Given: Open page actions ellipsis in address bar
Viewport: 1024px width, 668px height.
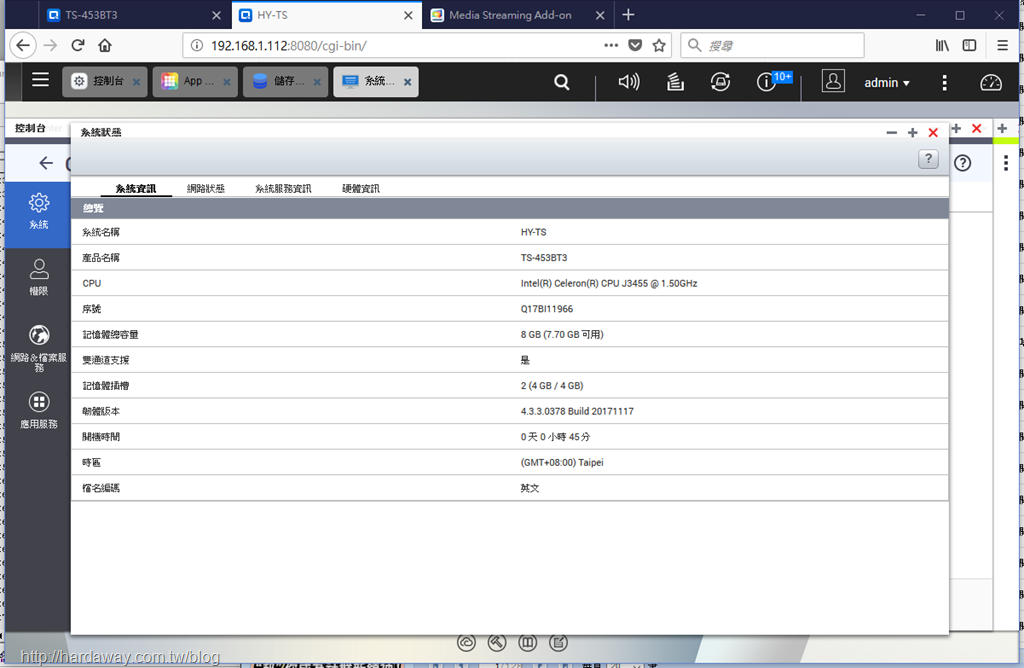Looking at the screenshot, I should tap(611, 45).
